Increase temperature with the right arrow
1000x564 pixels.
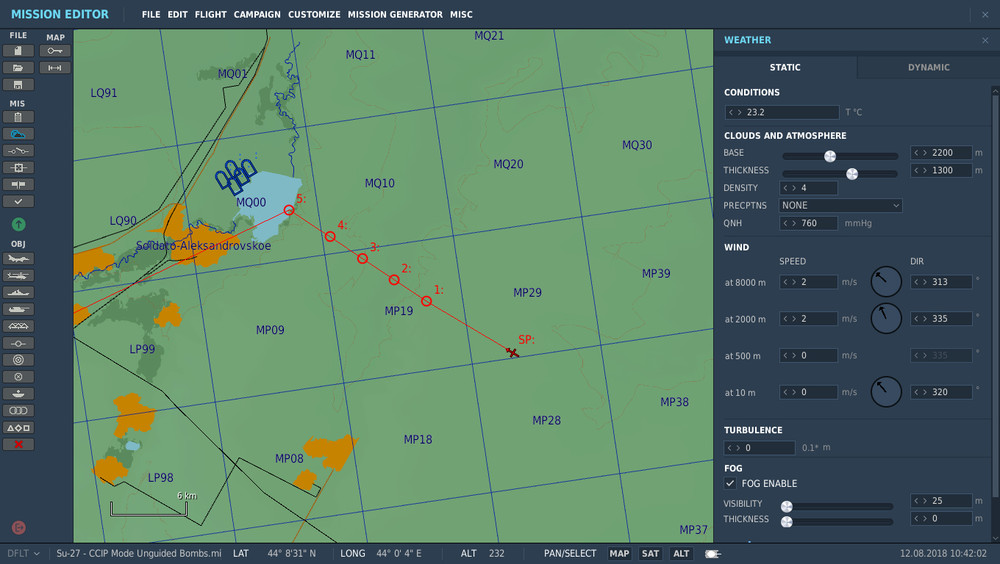pos(740,112)
